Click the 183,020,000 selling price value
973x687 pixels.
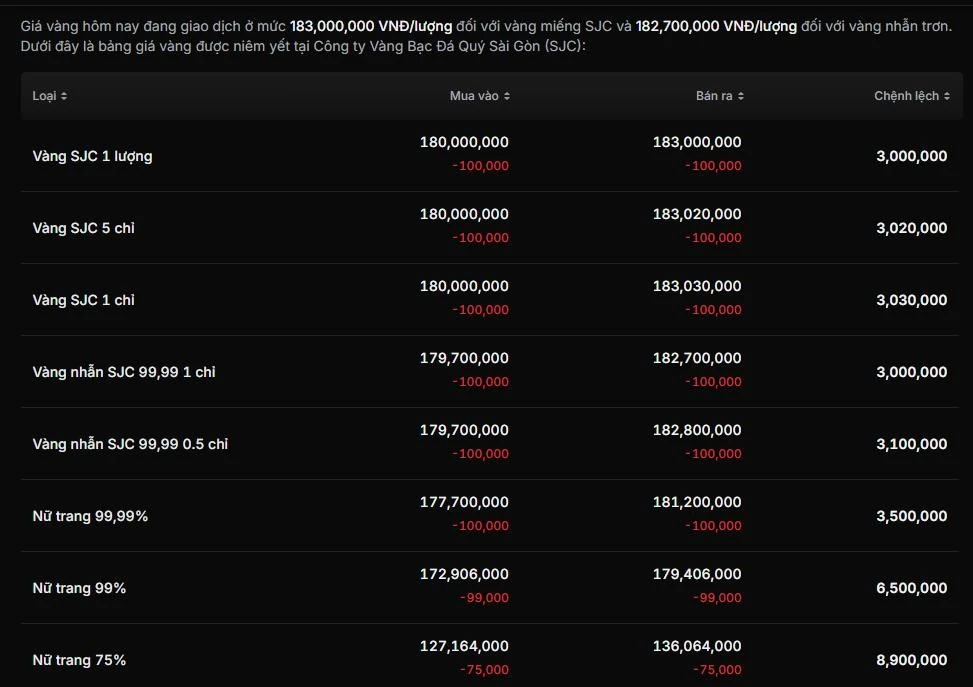[697, 214]
